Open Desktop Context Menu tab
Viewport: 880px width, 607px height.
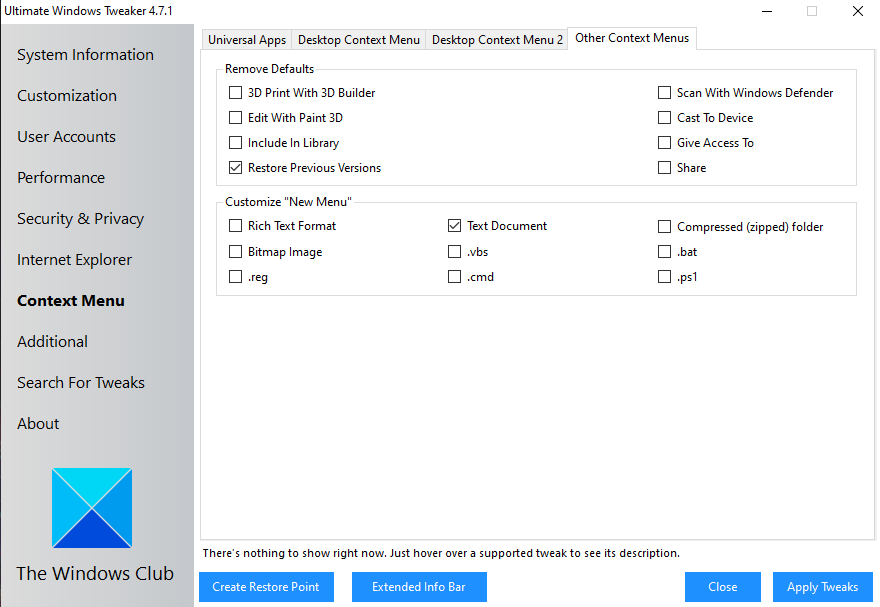[359, 40]
